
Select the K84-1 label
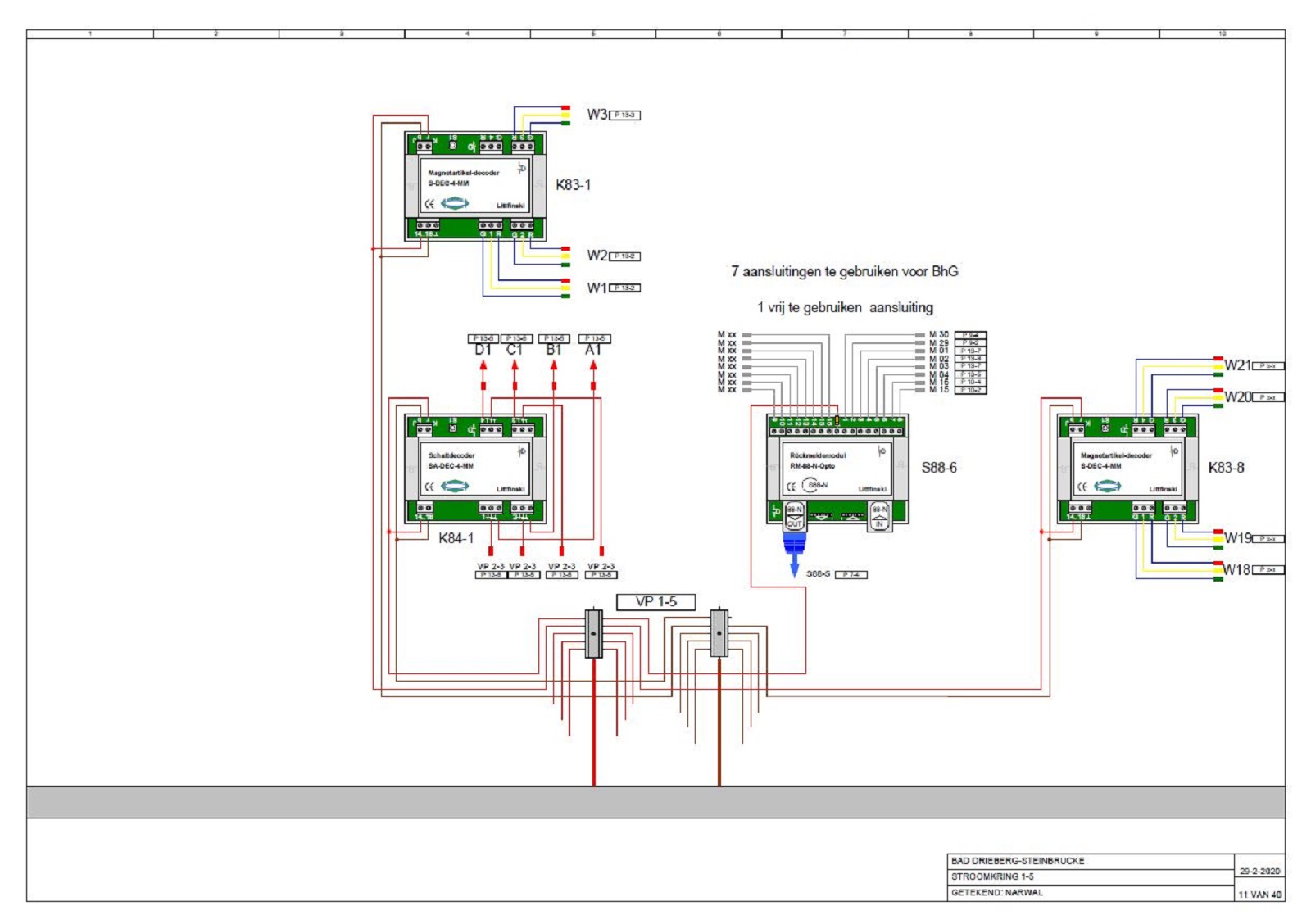456,538
